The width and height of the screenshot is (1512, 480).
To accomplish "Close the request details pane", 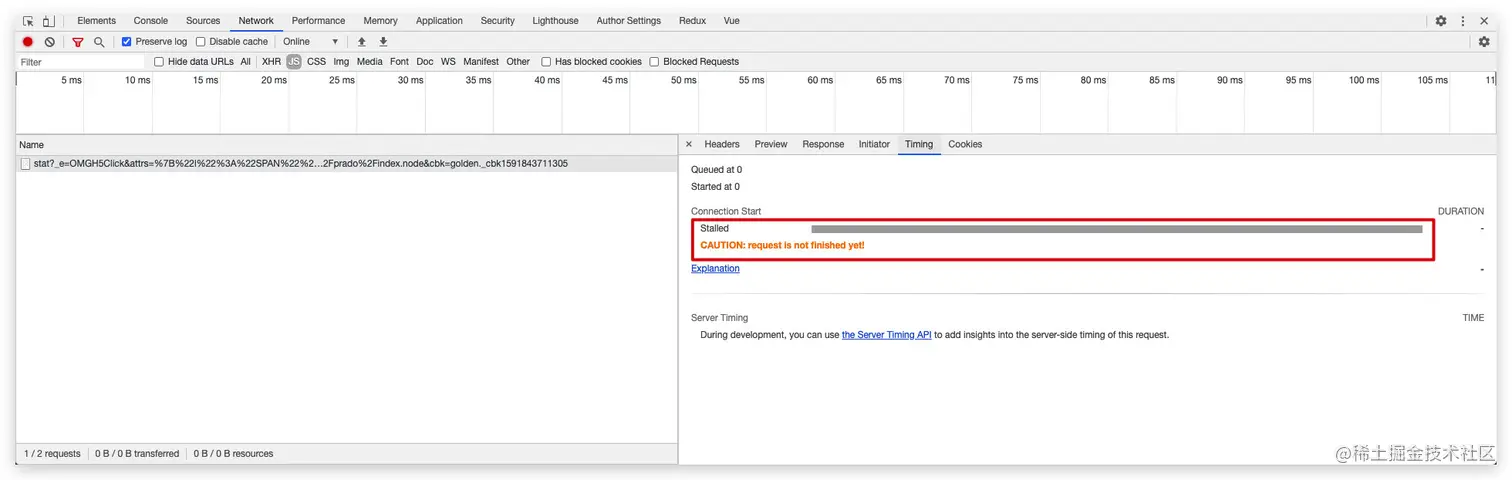I will [688, 145].
